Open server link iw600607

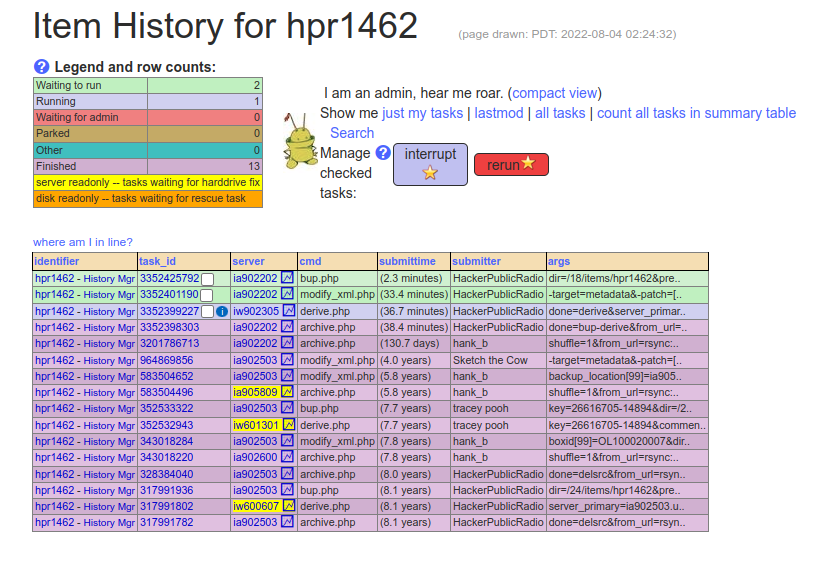[x=256, y=507]
